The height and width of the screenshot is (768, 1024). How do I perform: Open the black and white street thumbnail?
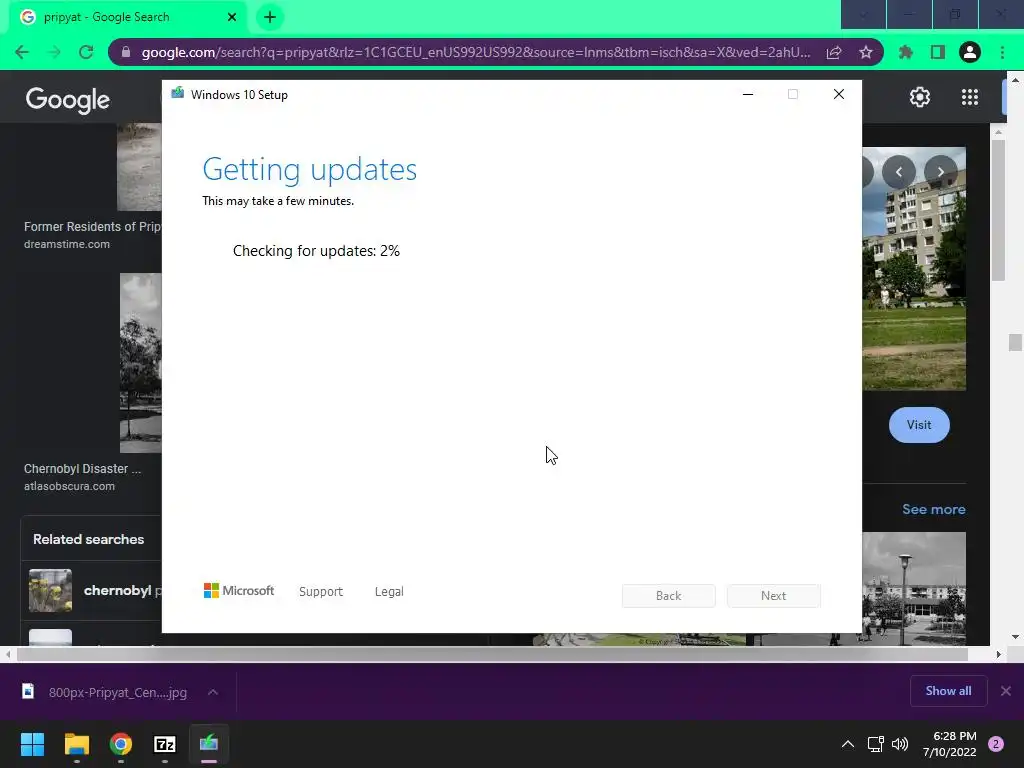[914, 588]
